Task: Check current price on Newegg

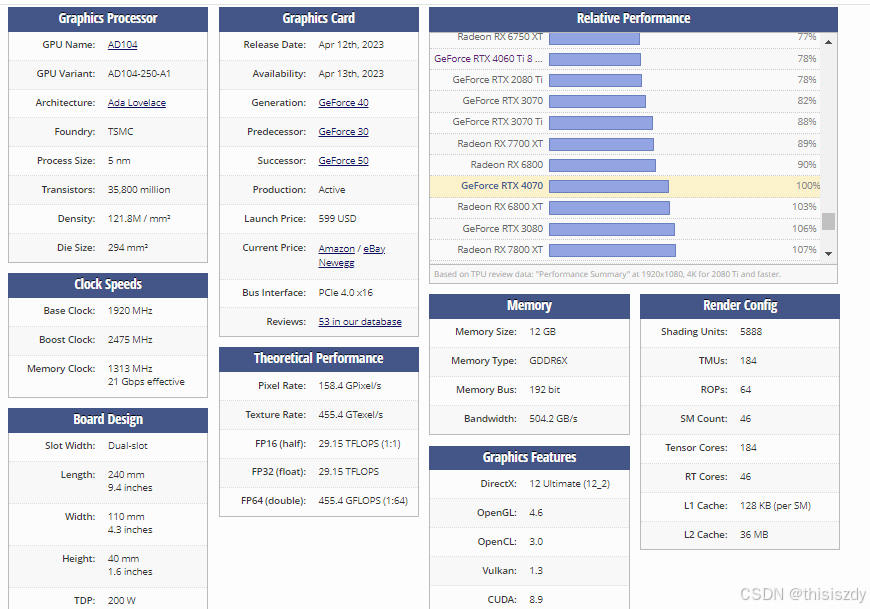Action: point(336,262)
